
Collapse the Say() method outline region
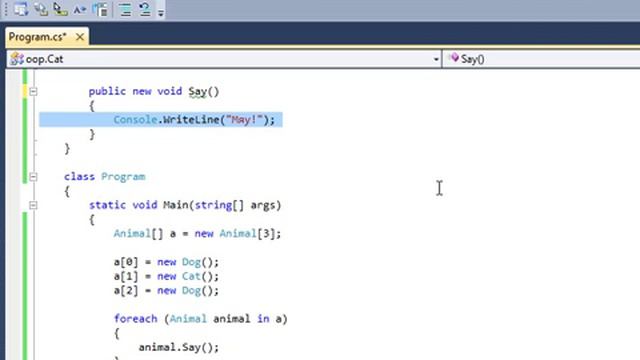click(x=33, y=91)
